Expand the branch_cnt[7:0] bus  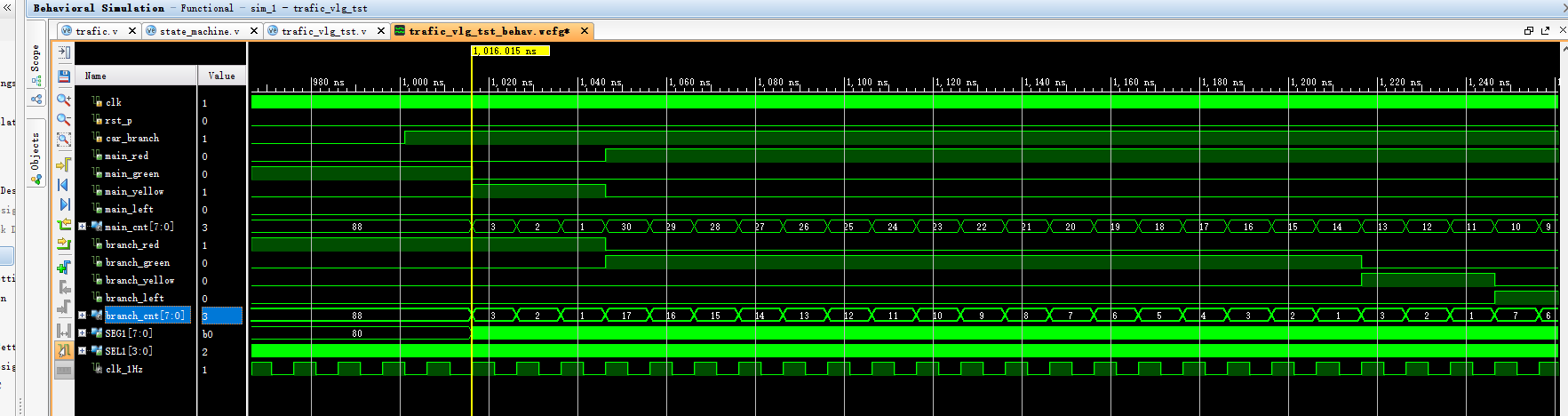tap(83, 316)
